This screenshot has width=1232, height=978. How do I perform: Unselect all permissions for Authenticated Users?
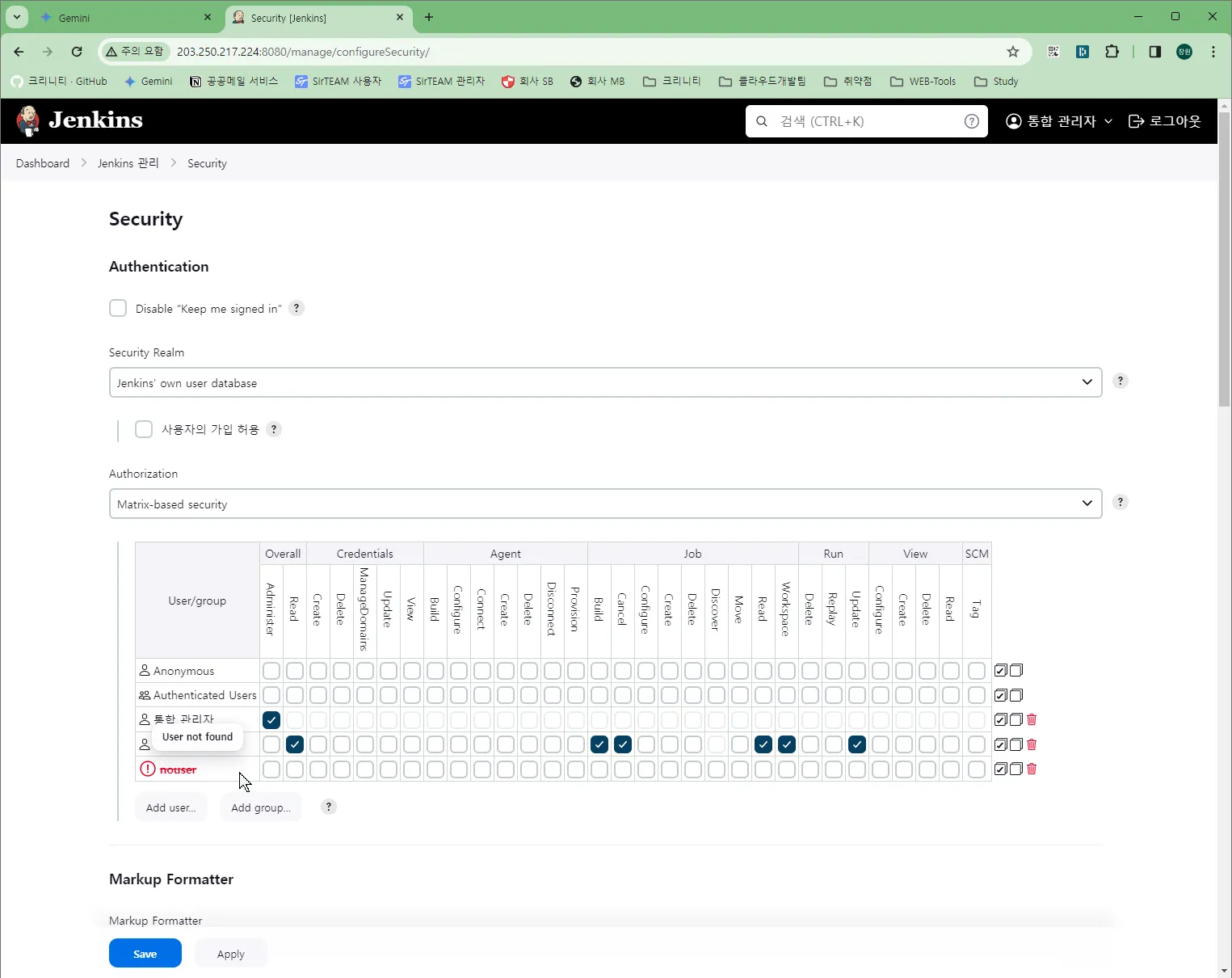1016,695
